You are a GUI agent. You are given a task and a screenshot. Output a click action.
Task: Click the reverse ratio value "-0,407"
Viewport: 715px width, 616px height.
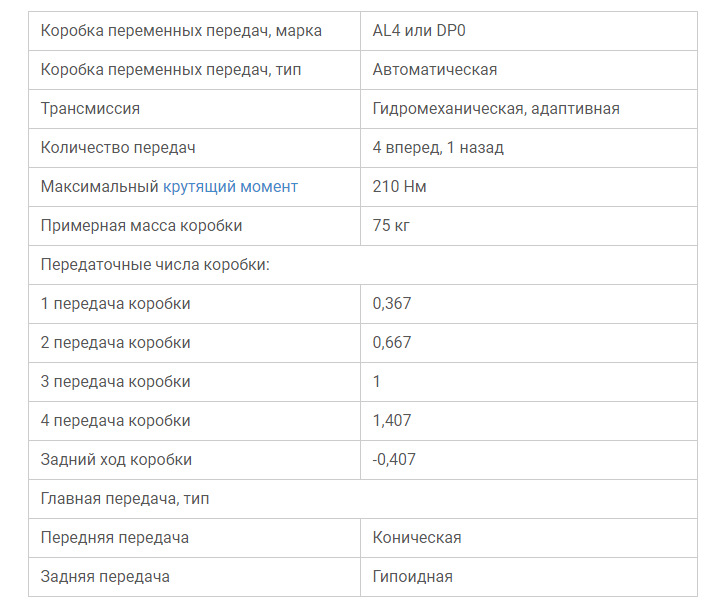(x=394, y=460)
